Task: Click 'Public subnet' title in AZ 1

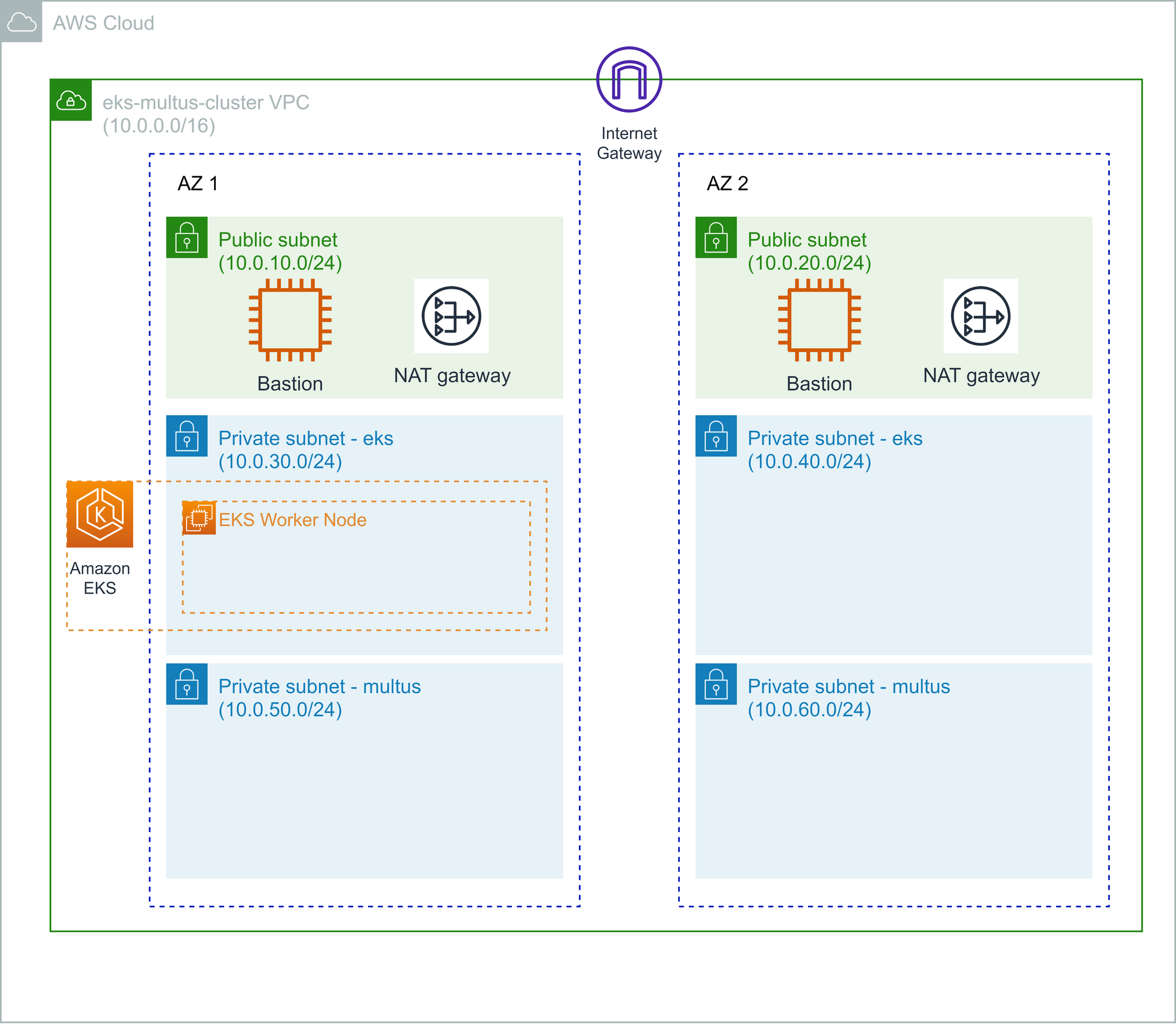Action: [x=278, y=239]
